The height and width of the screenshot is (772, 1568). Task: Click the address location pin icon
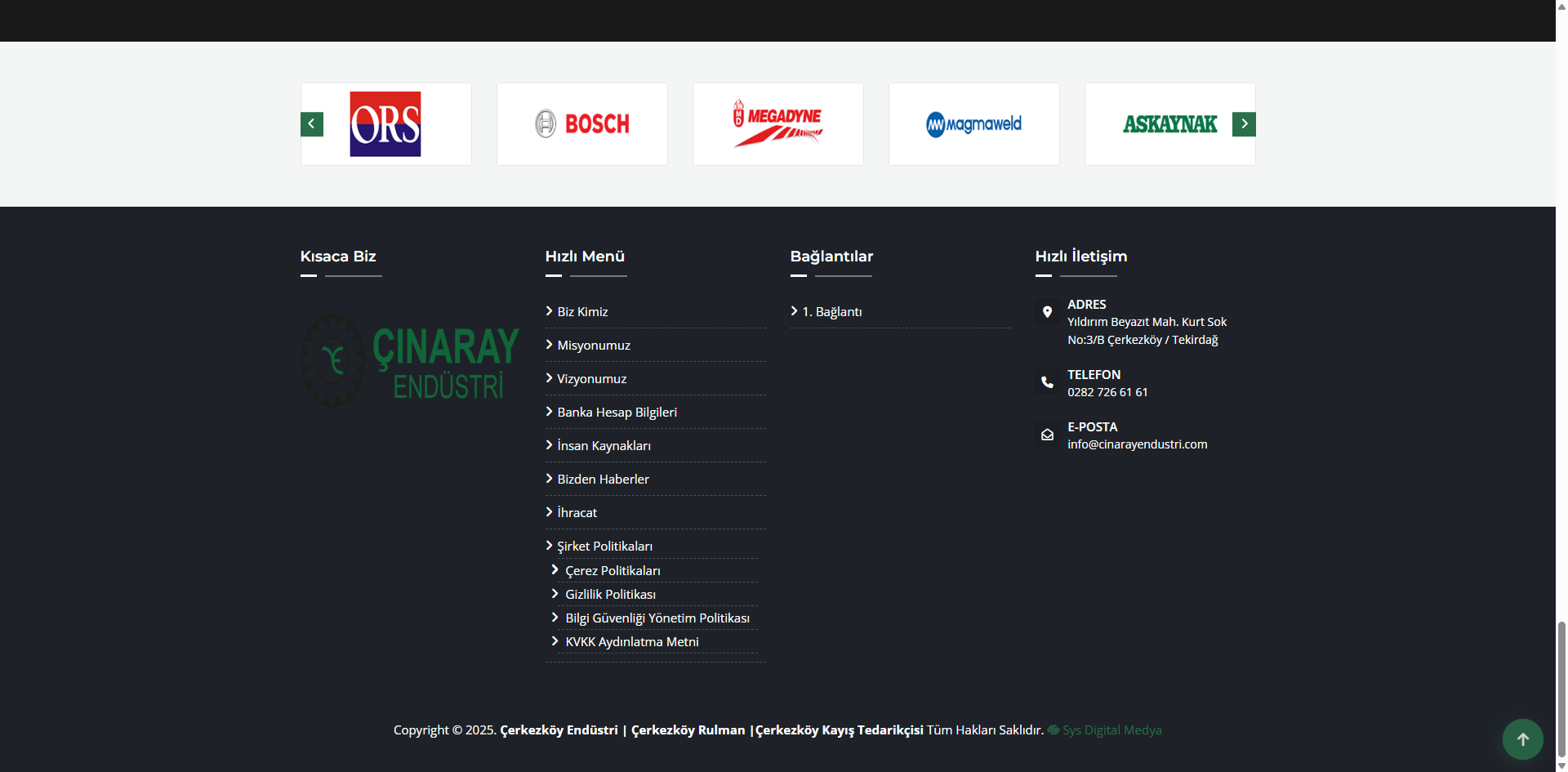coord(1047,312)
